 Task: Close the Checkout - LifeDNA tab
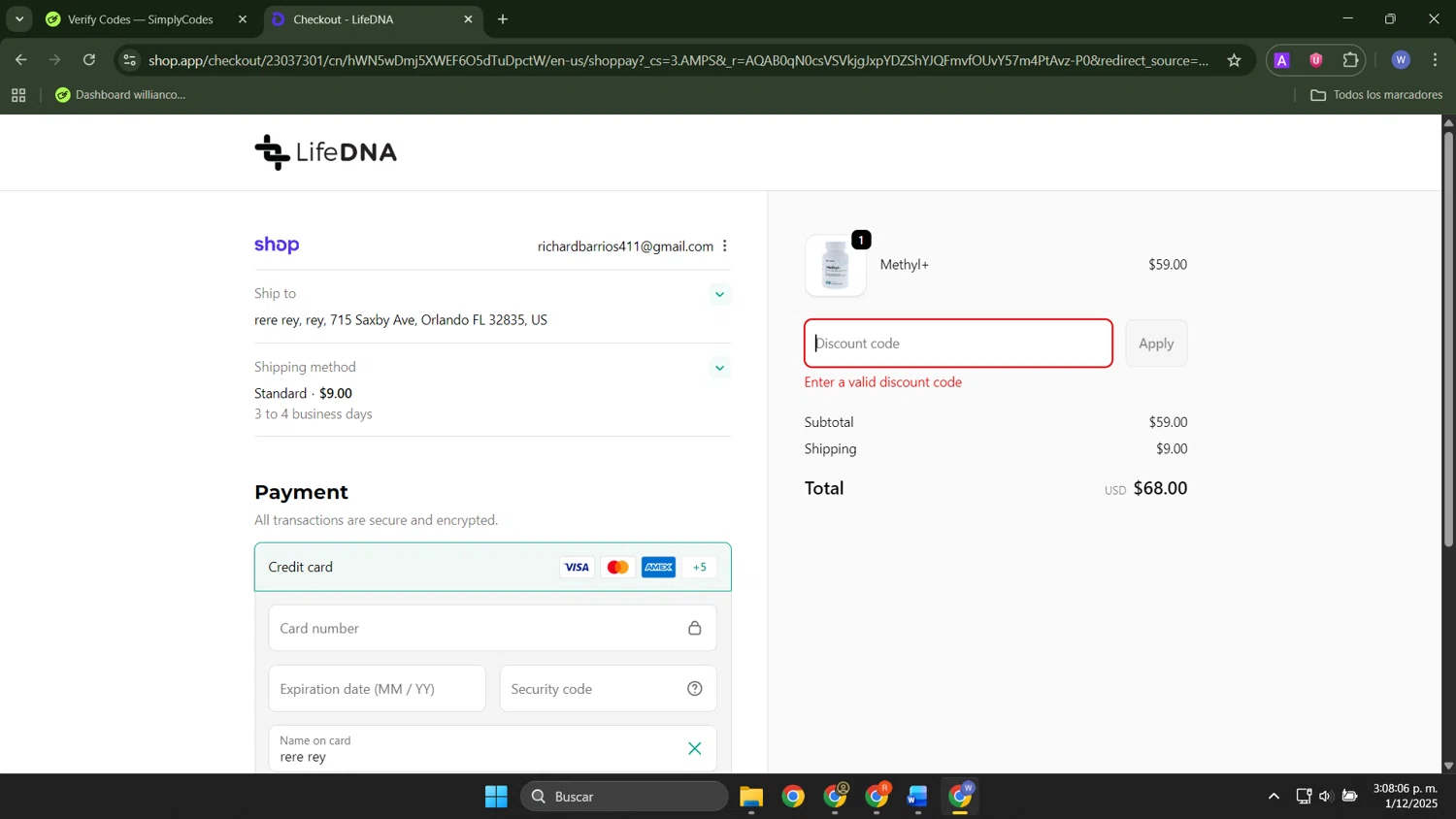(468, 19)
